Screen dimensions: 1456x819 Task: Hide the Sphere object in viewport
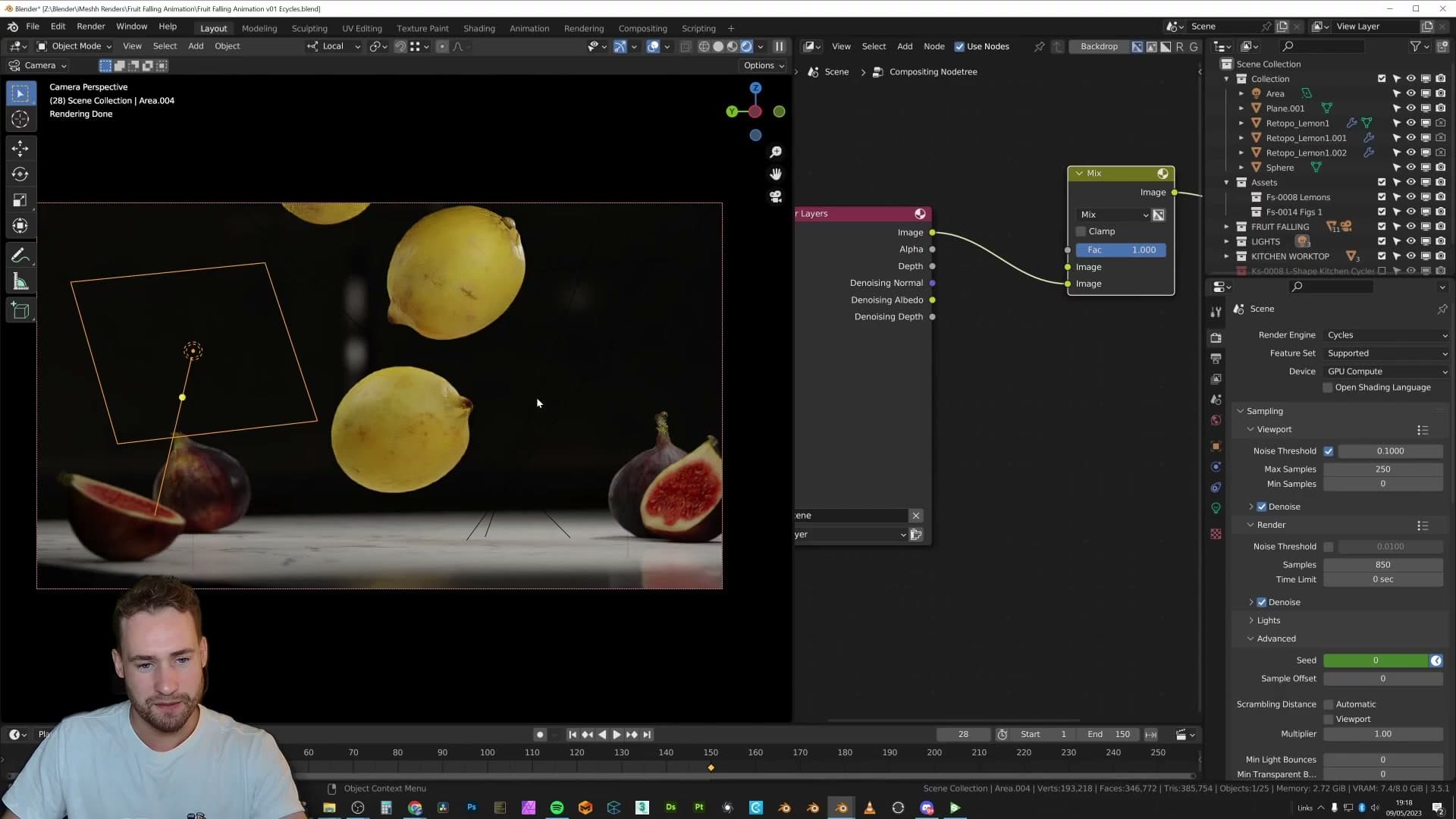[1410, 168]
